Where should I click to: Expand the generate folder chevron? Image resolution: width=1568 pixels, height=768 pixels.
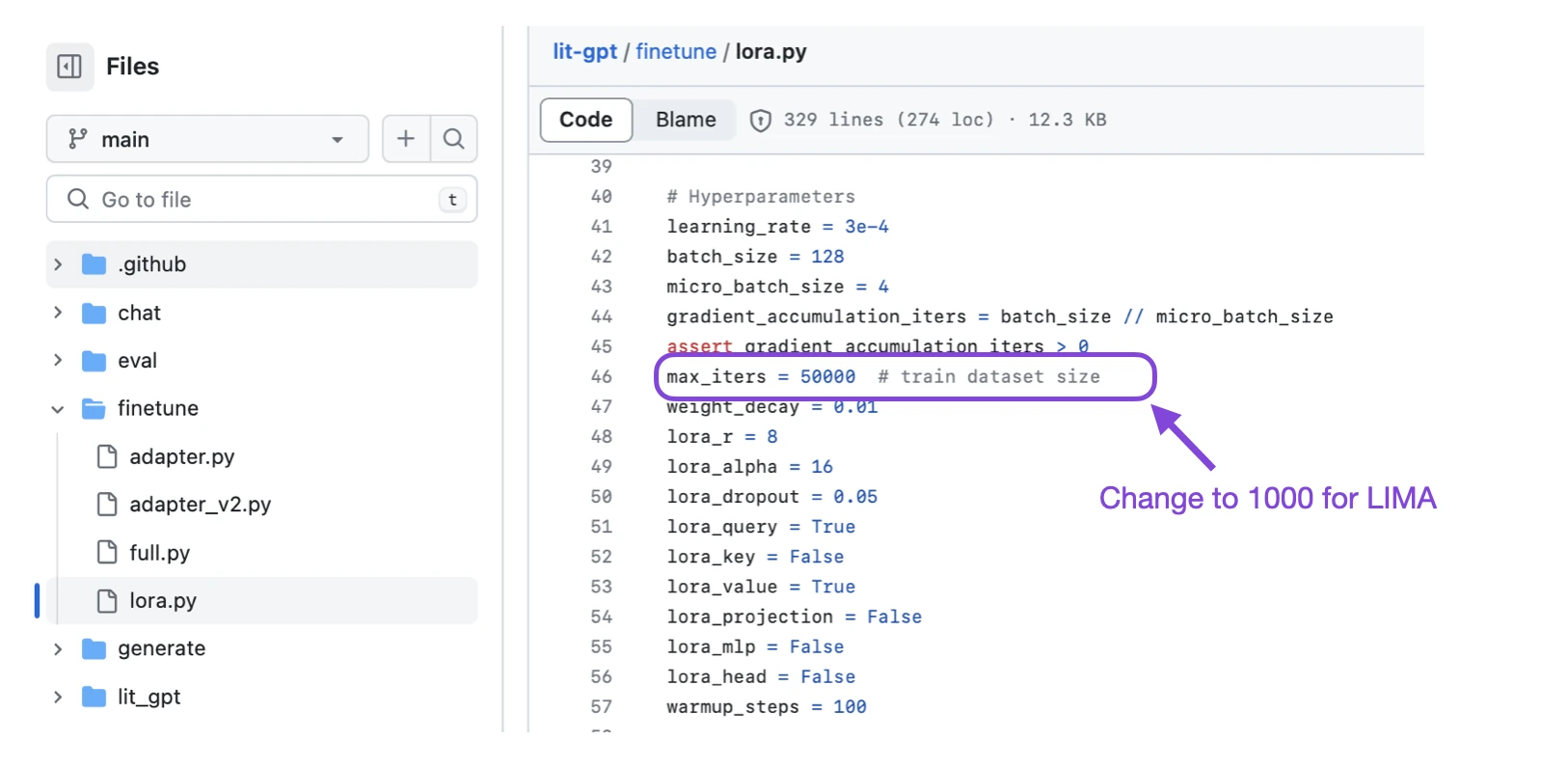pyautogui.click(x=58, y=648)
